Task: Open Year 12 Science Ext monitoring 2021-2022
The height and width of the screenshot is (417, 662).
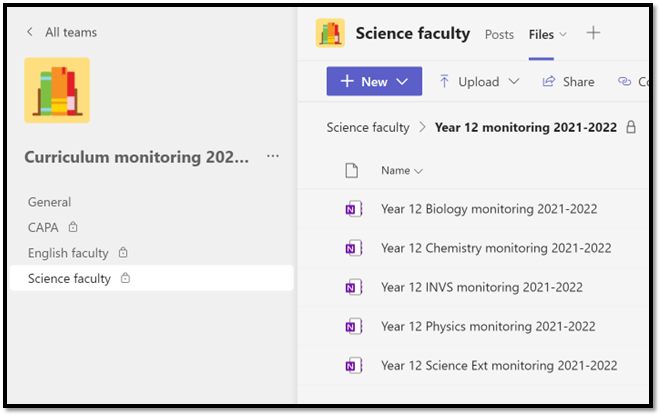Action: [499, 366]
